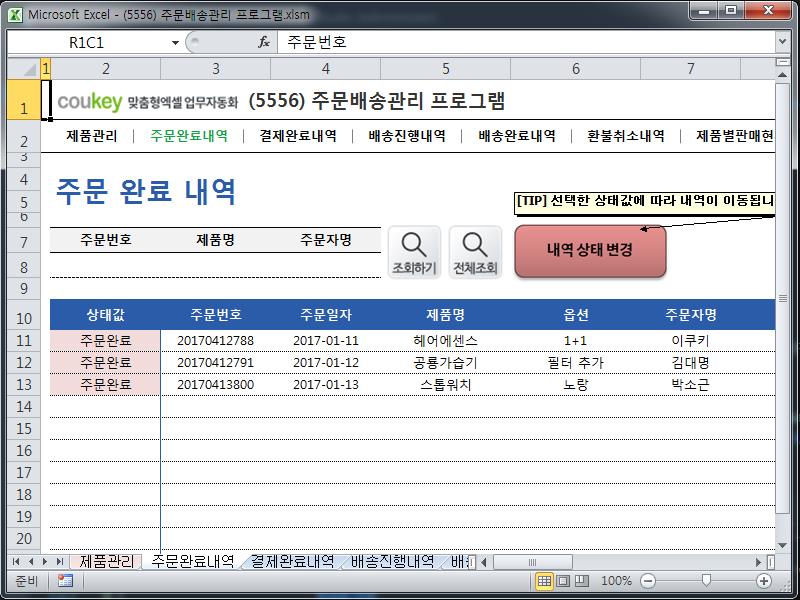Click option cell 필터 추가
The image size is (800, 600).
click(576, 363)
